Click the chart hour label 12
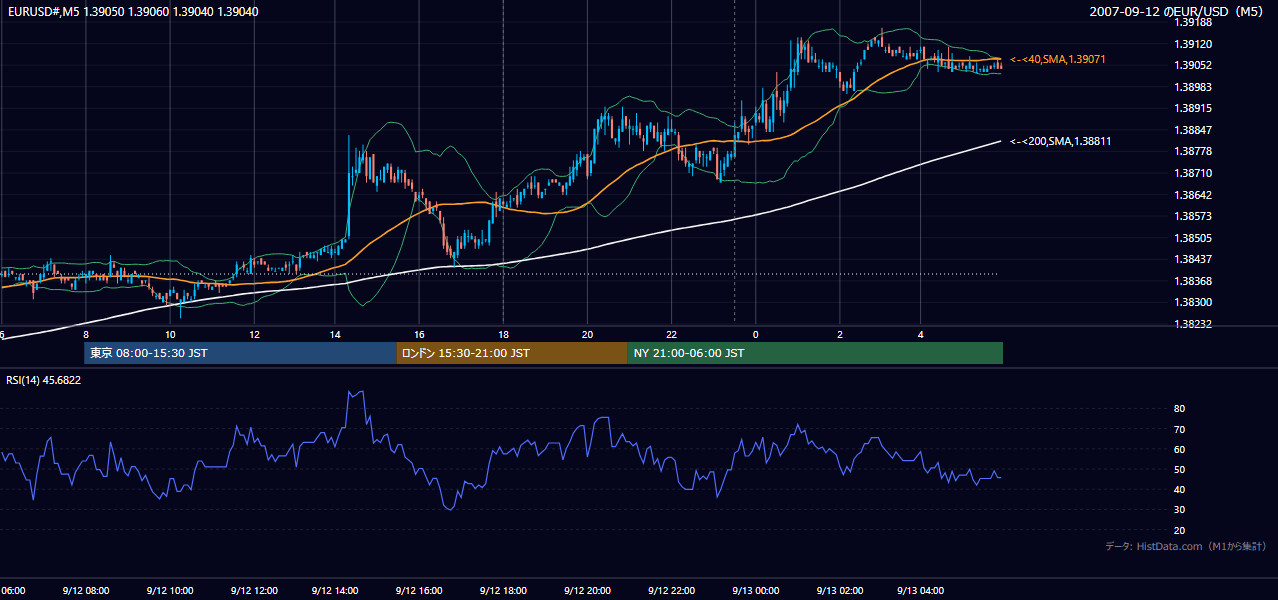Screen dimensions: 1278x600 tap(254, 335)
